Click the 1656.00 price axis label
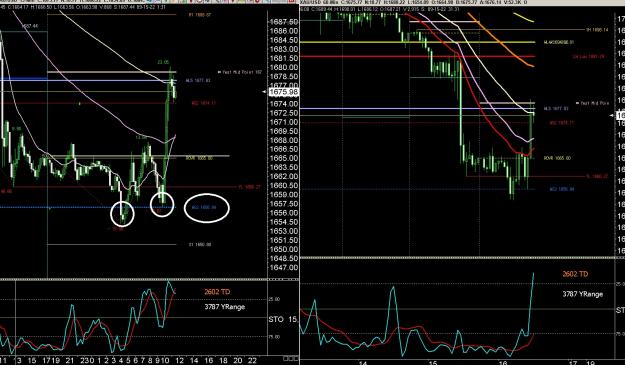This screenshot has height=365, width=625. (x=284, y=213)
